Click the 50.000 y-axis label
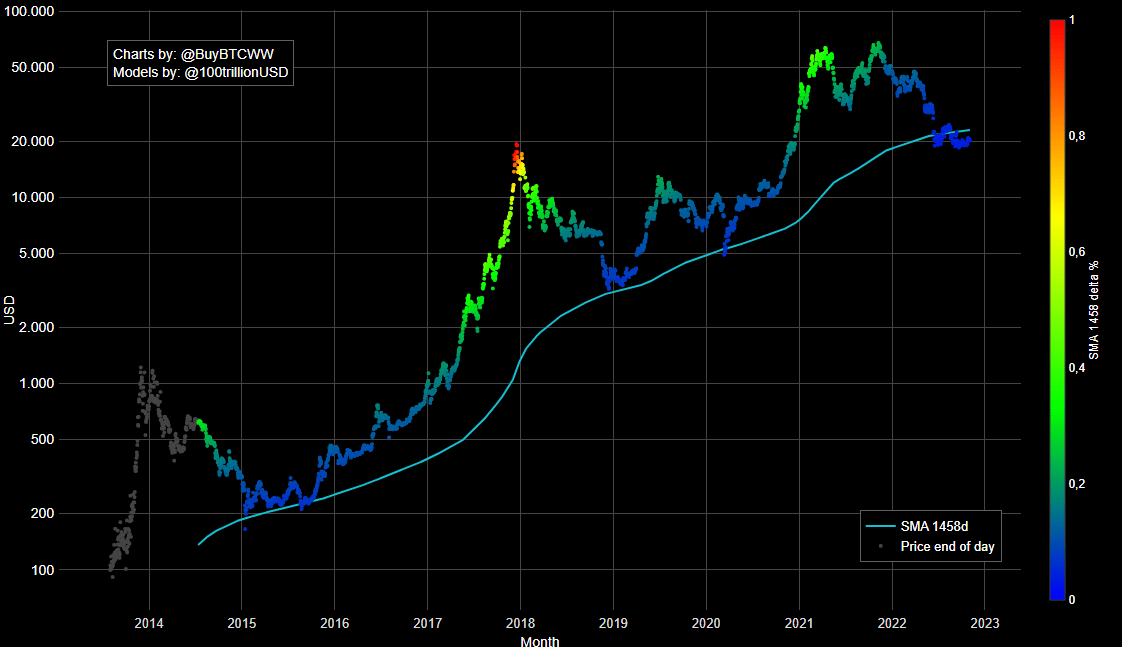Screen dimensions: 1122x647 [33, 67]
